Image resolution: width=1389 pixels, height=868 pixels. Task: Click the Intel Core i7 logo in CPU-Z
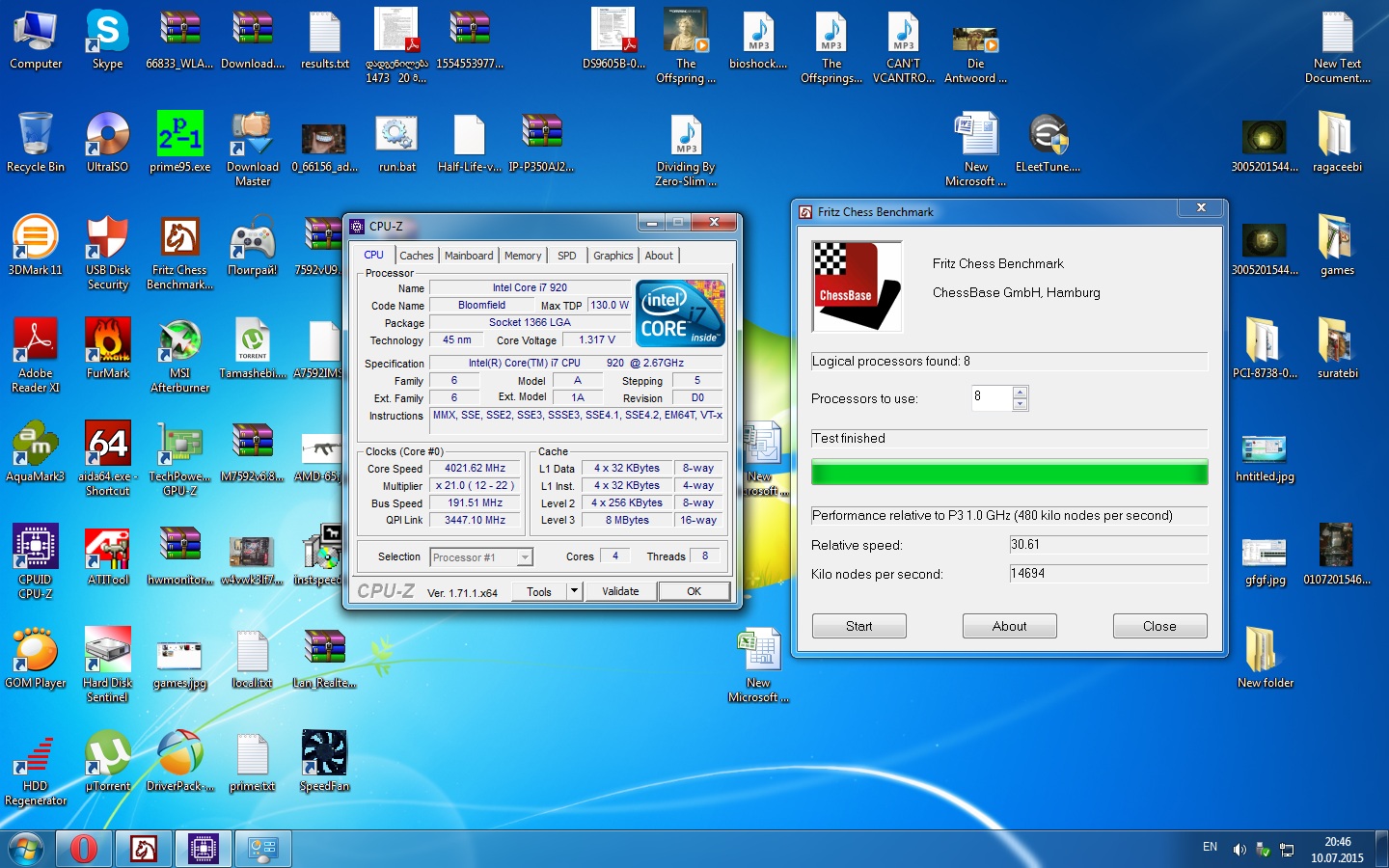click(680, 312)
